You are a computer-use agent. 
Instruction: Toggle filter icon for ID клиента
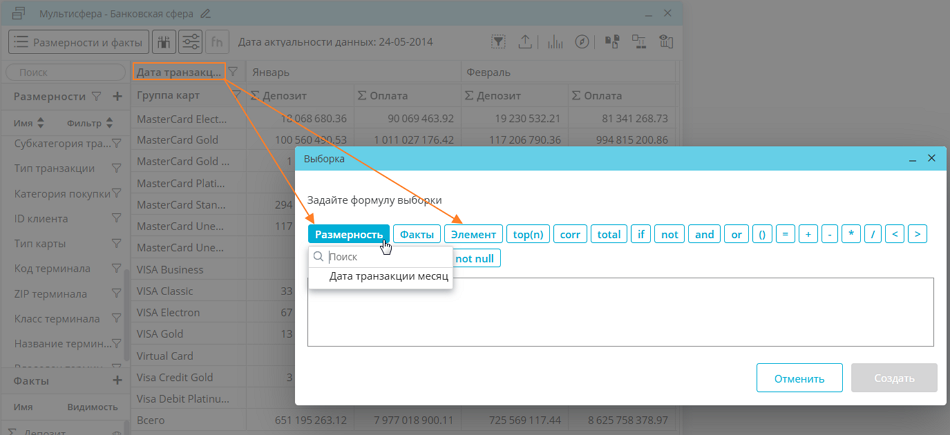(x=117, y=219)
